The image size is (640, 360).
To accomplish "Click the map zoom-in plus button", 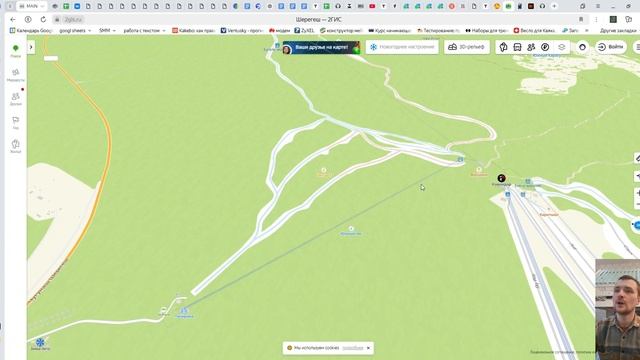I will coord(637,193).
